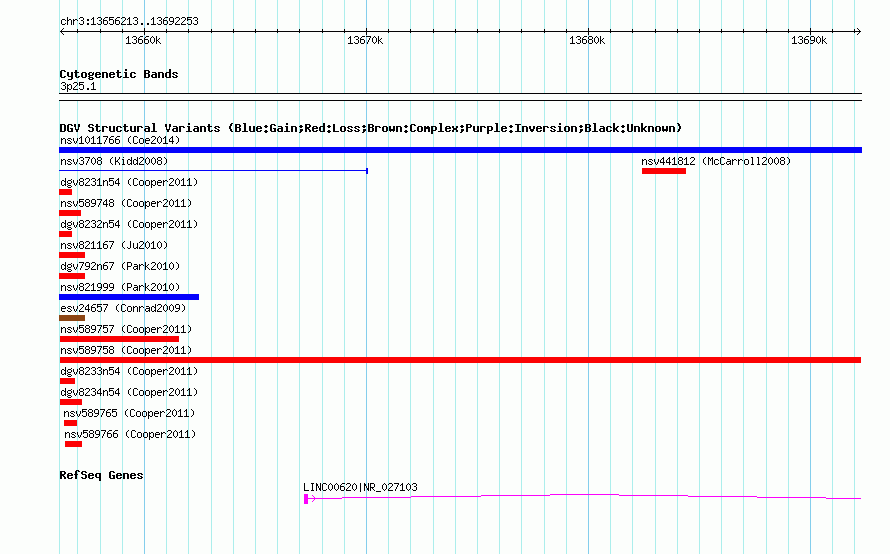Click nsv821167 (Ju2010) variant label
The image size is (890, 554).
click(114, 245)
